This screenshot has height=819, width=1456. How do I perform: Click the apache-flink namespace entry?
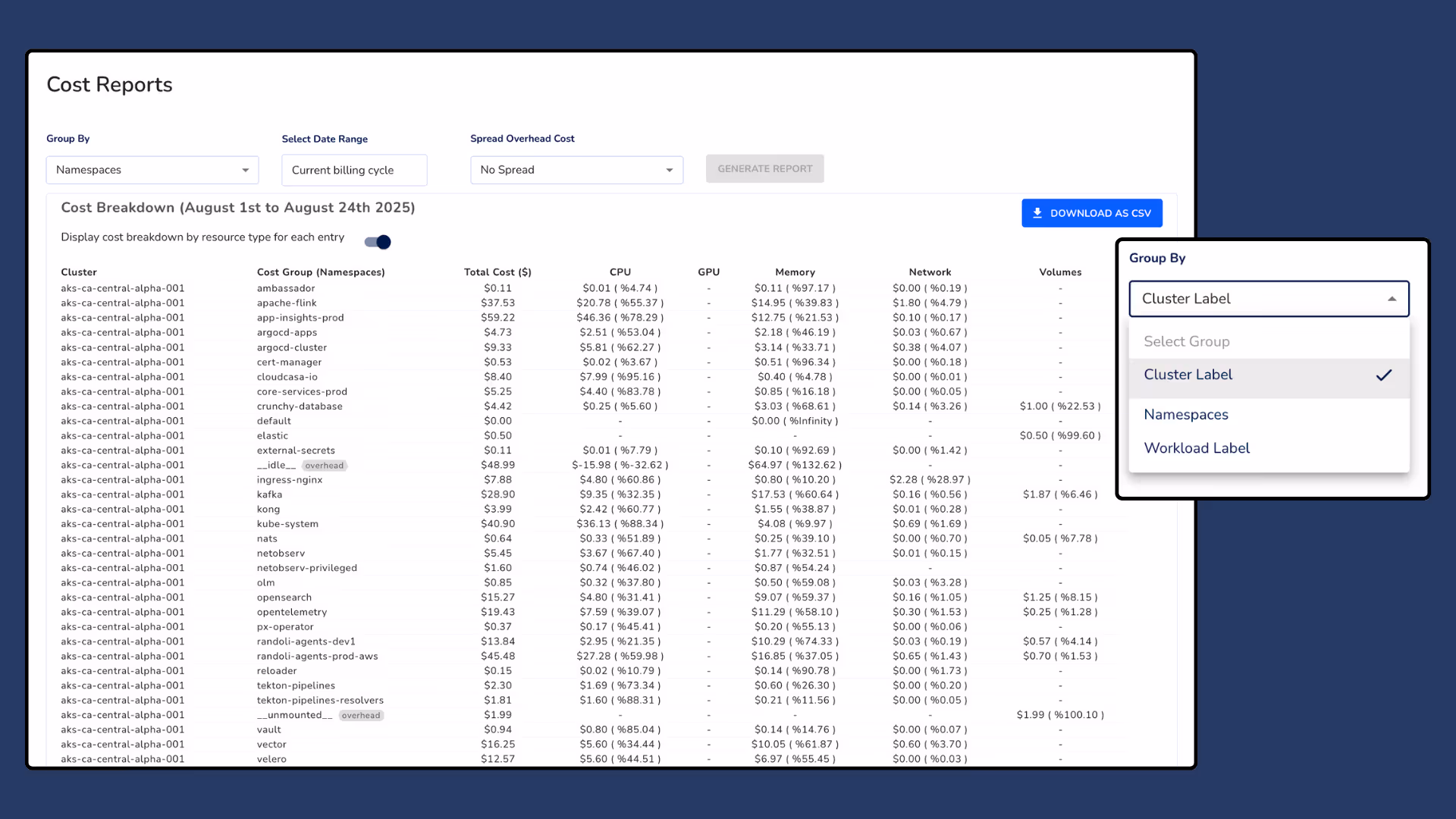pyautogui.click(x=287, y=303)
